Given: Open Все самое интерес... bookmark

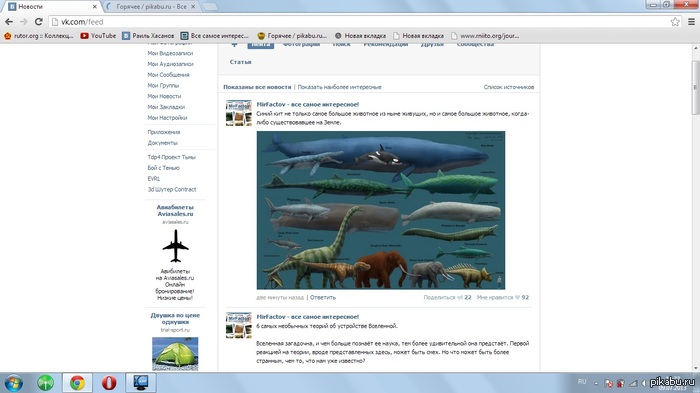Looking at the screenshot, I should [214, 36].
